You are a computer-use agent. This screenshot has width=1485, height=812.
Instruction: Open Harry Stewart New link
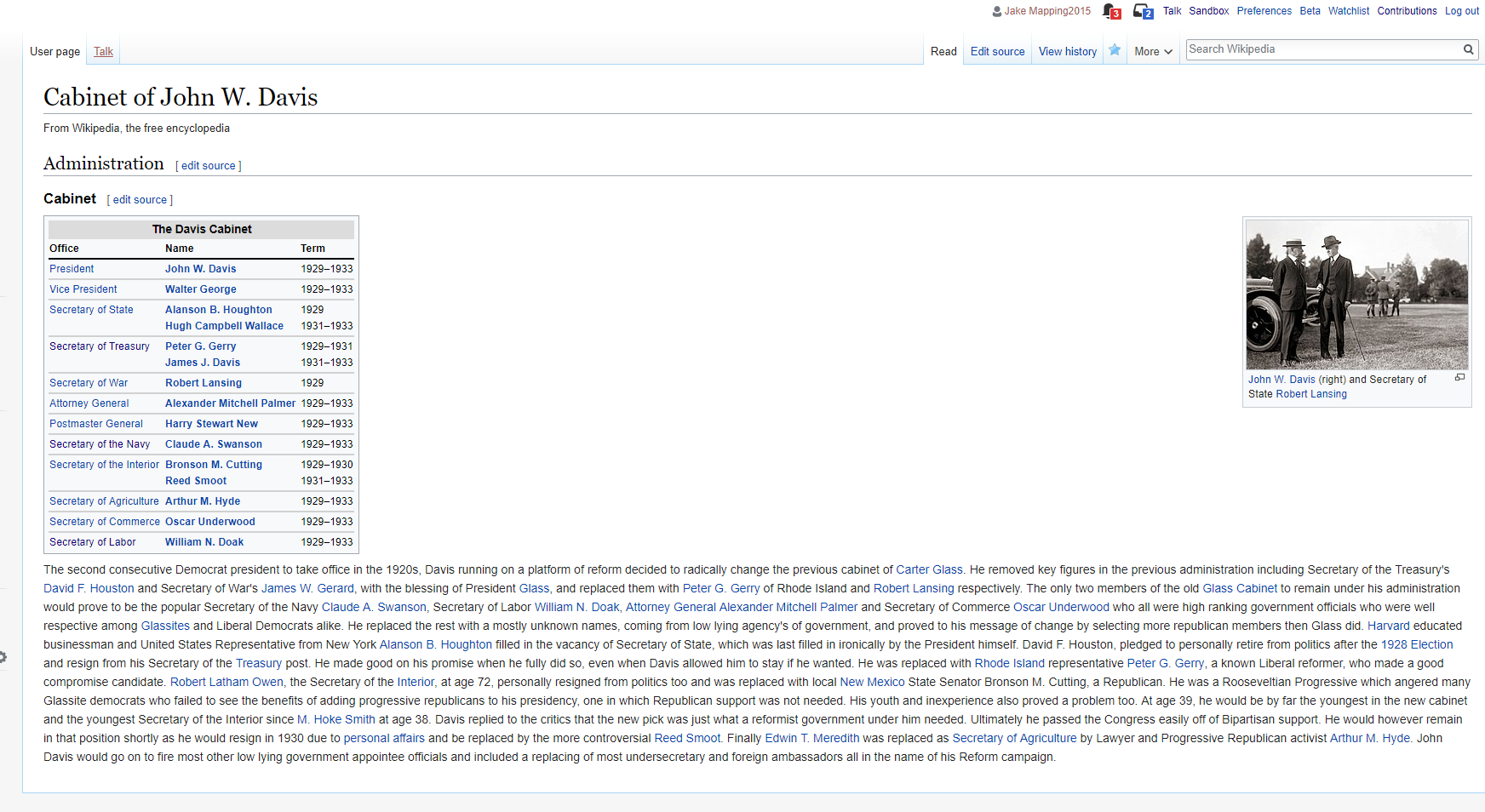click(211, 424)
